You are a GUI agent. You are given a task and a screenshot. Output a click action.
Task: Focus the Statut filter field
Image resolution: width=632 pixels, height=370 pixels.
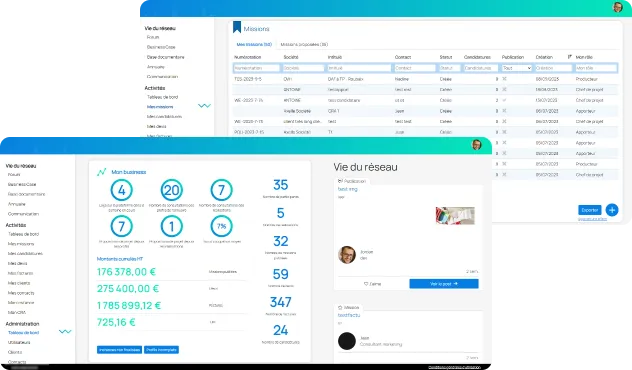pos(449,68)
